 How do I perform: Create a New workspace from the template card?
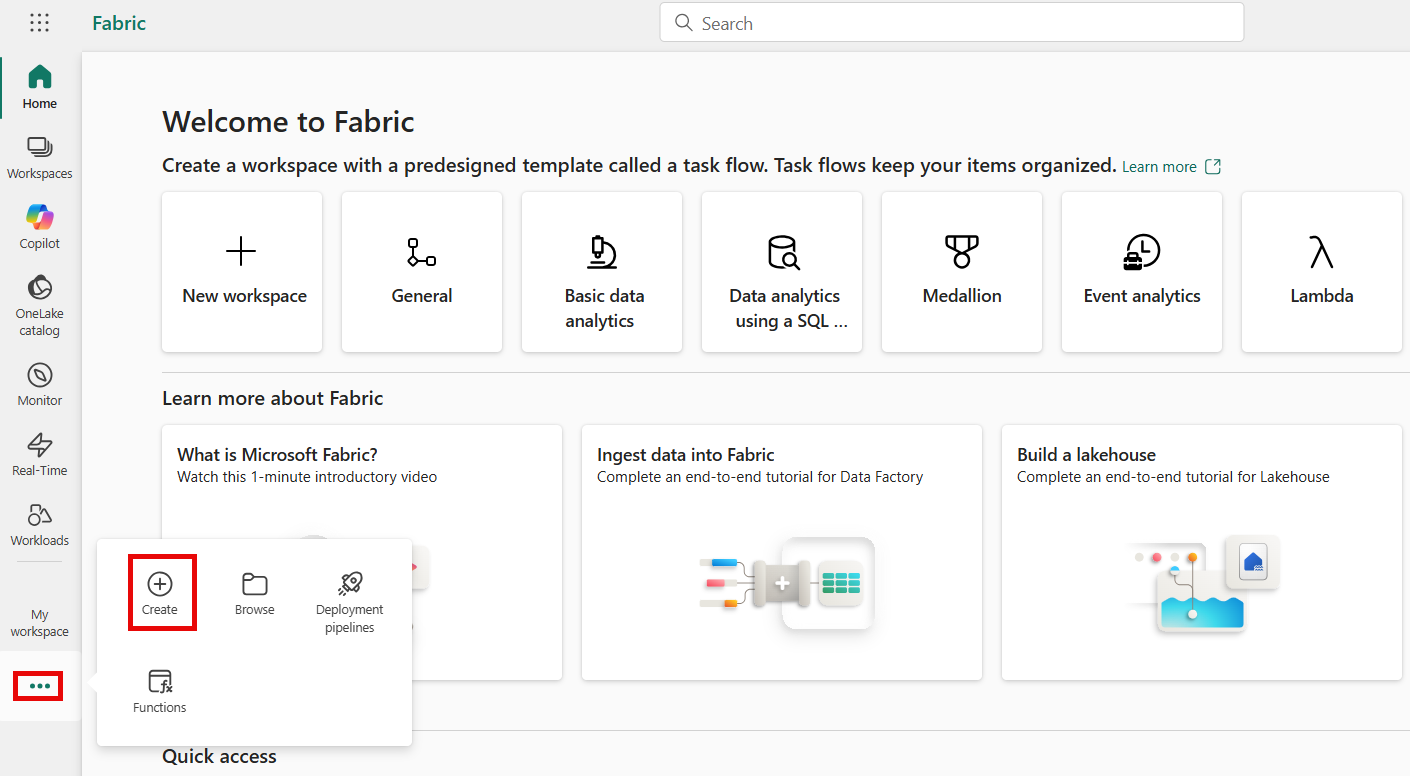pyautogui.click(x=241, y=271)
